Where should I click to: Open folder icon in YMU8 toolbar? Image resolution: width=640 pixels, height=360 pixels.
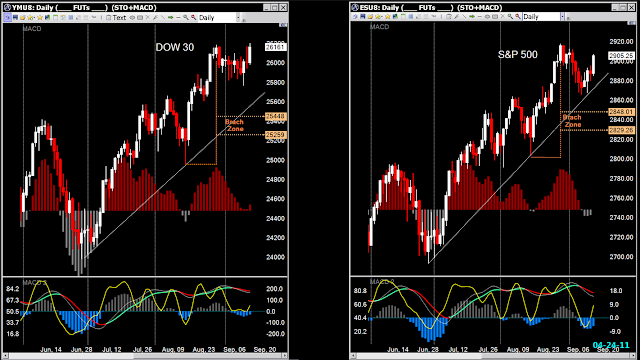[22, 18]
